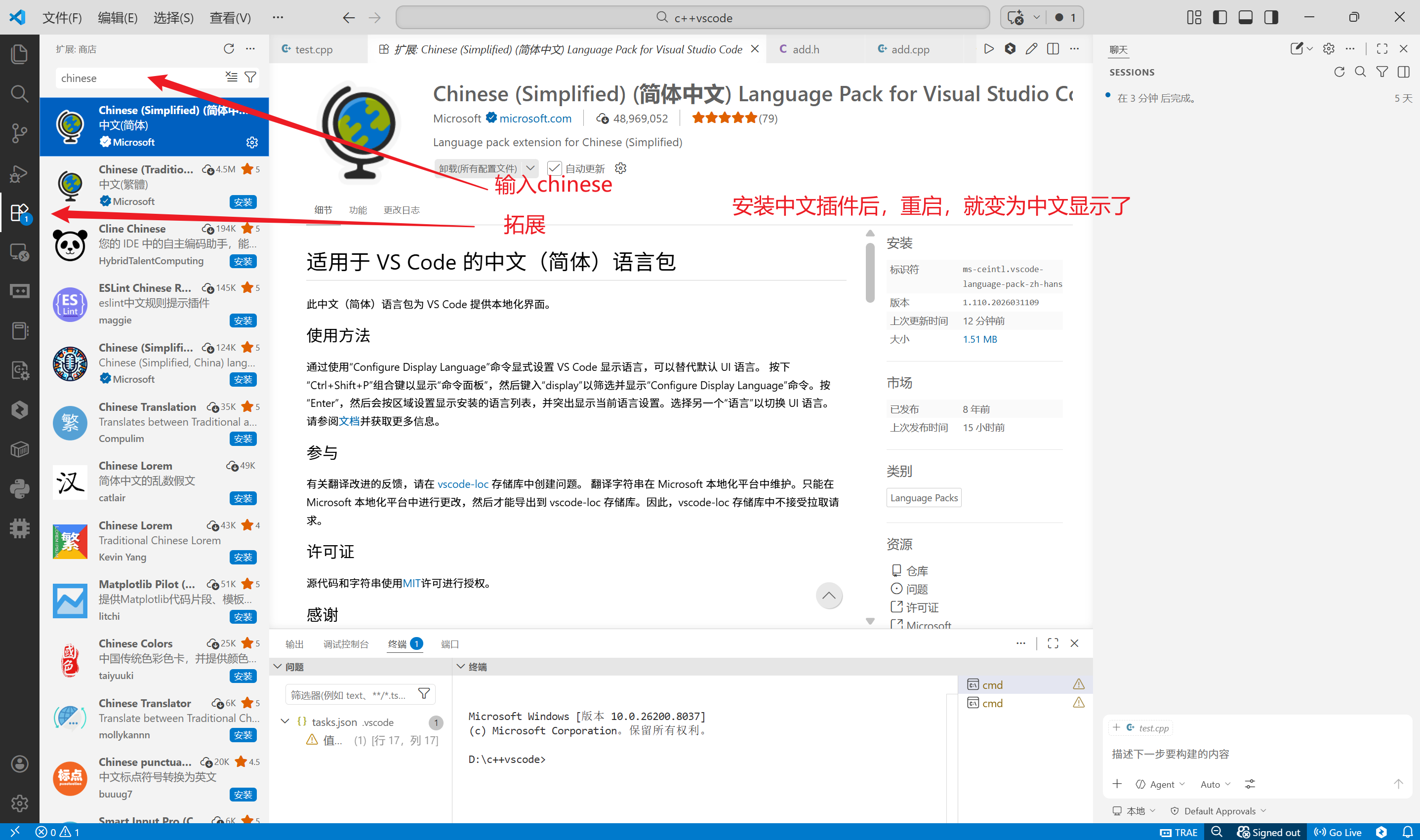1420x840 pixels.
Task: Collapse the tasks.json problems tree node
Action: pyautogui.click(x=284, y=721)
